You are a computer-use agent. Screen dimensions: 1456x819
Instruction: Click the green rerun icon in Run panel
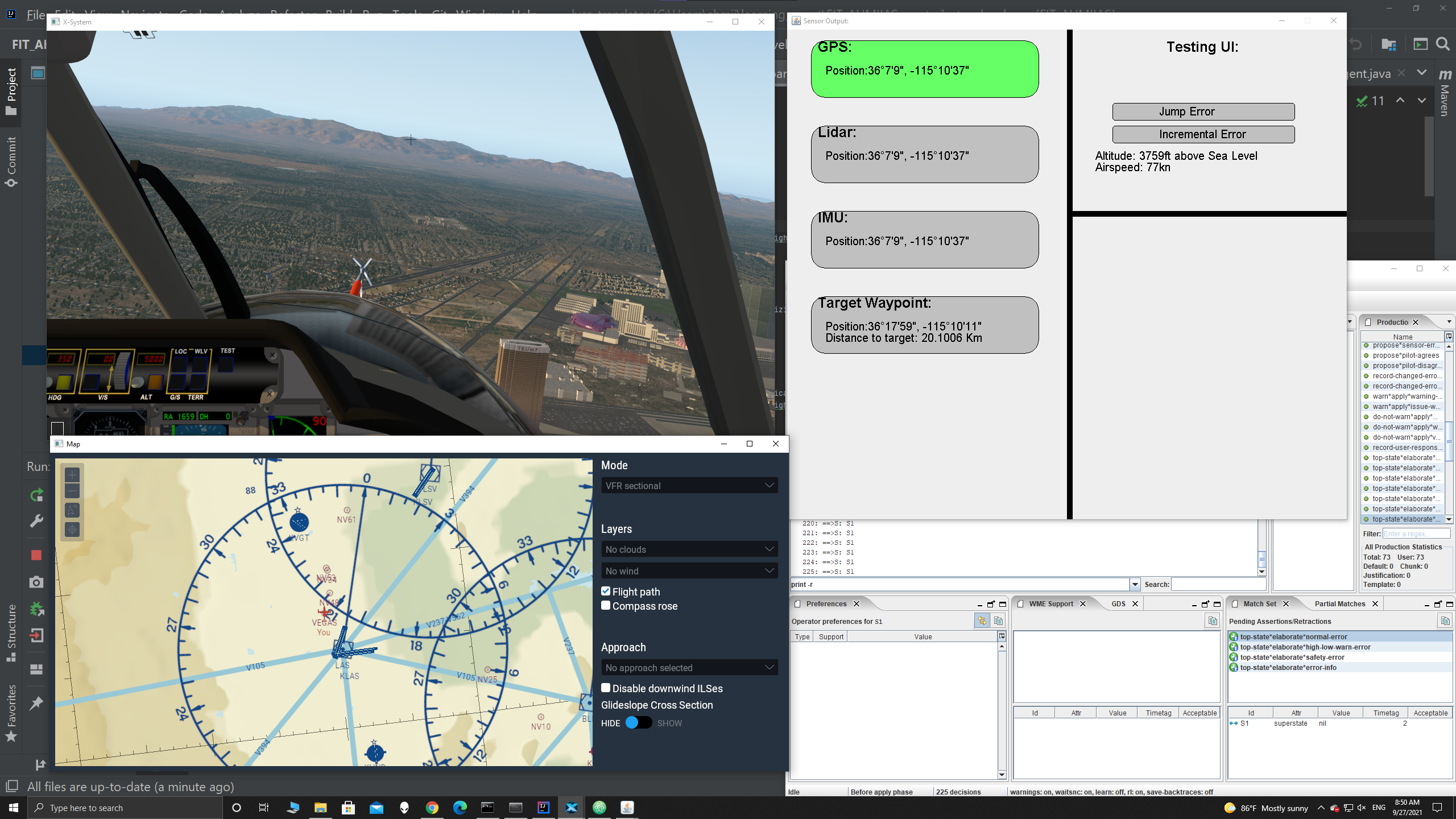[x=36, y=495]
